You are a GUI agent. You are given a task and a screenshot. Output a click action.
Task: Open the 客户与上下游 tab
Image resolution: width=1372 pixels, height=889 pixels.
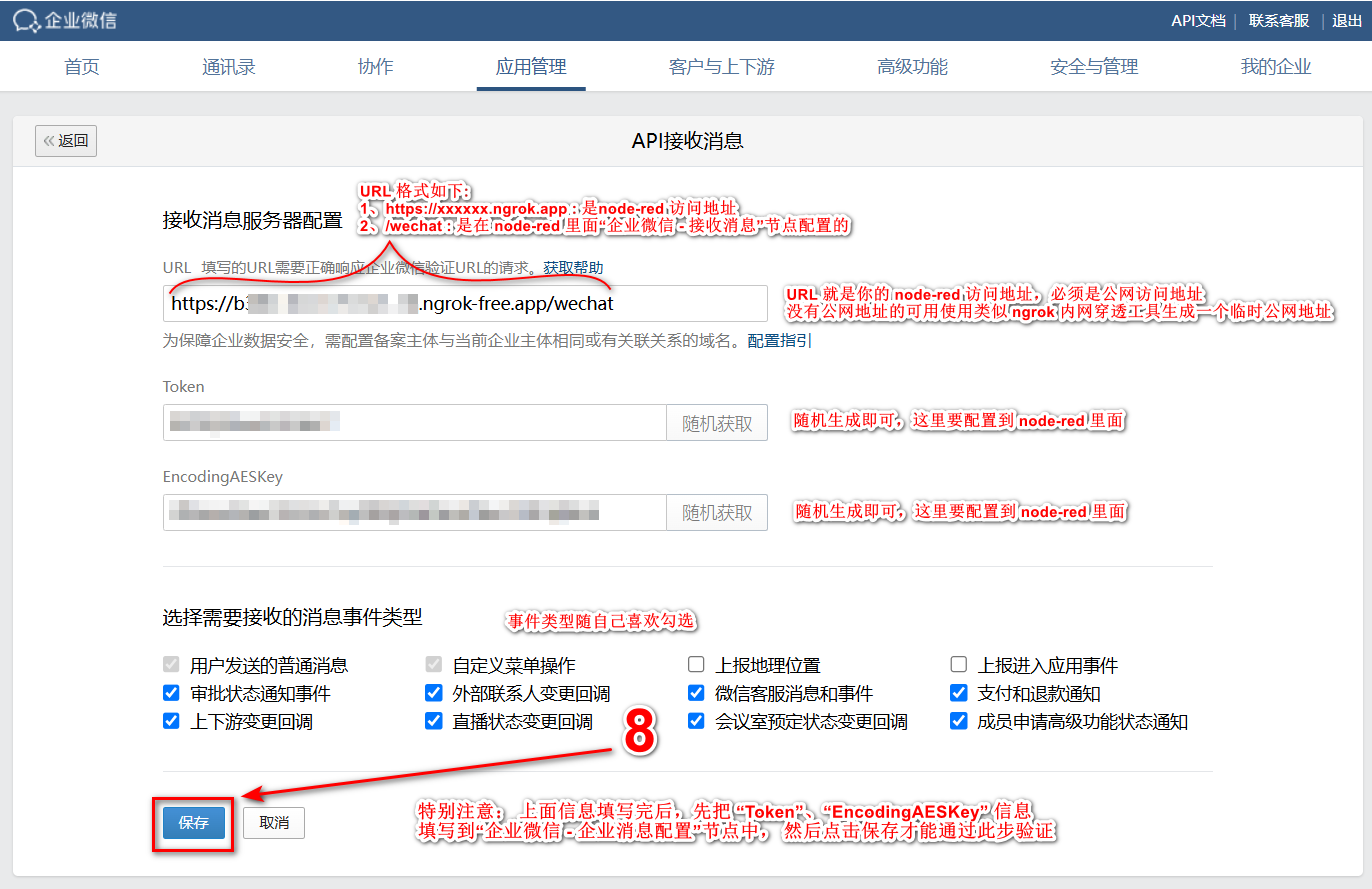pos(722,67)
